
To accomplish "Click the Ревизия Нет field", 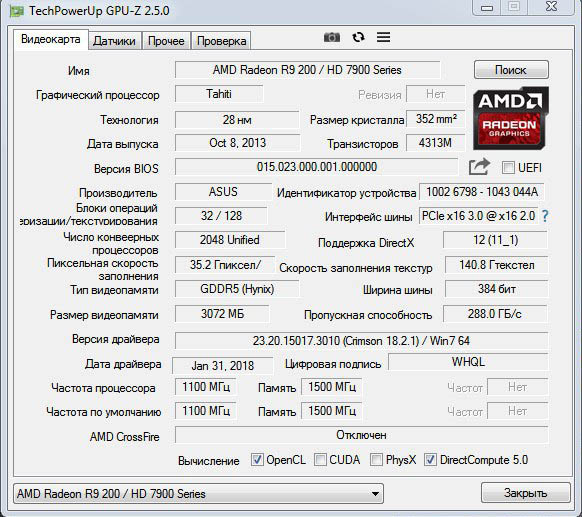I will (x=436, y=94).
